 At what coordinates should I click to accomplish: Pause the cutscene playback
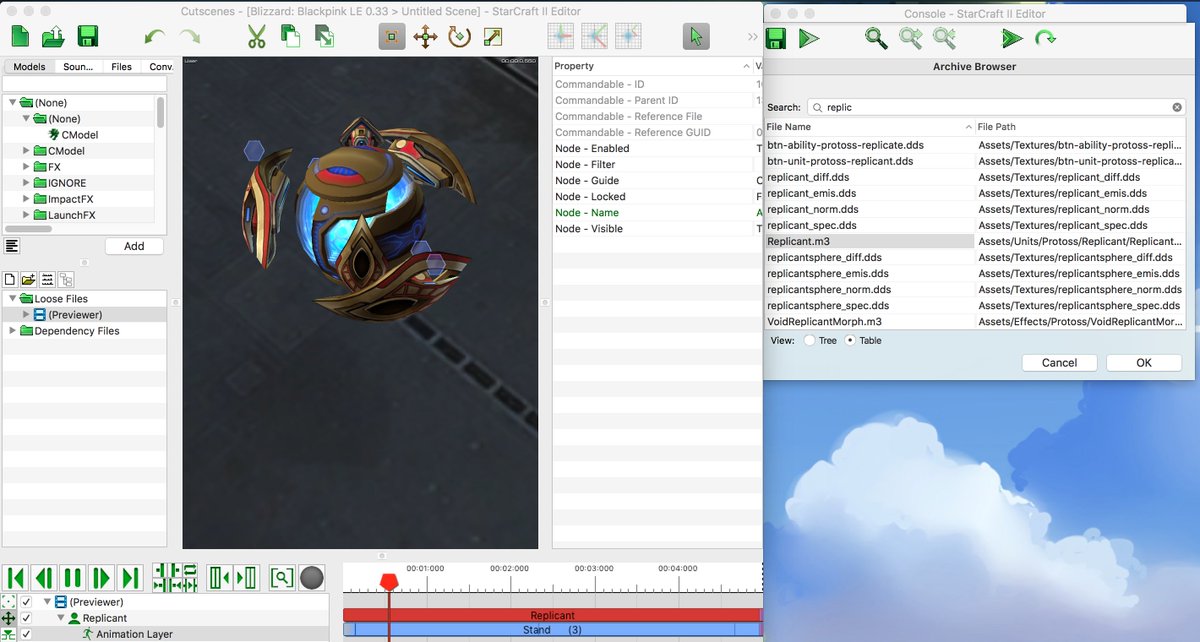click(x=72, y=577)
